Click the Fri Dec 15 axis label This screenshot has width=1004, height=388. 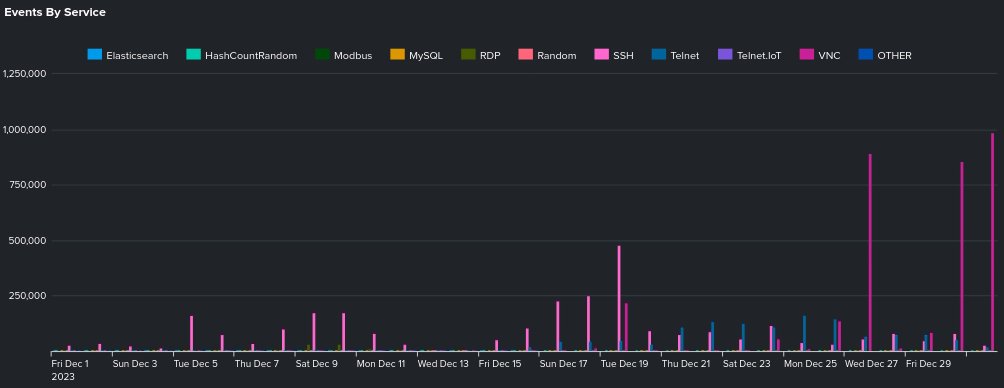tap(500, 364)
